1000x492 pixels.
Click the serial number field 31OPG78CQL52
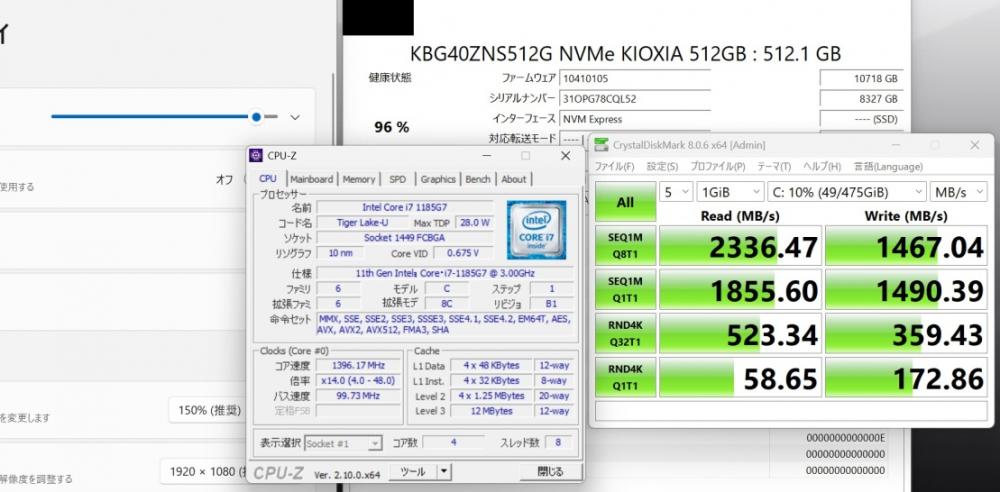click(x=635, y=99)
